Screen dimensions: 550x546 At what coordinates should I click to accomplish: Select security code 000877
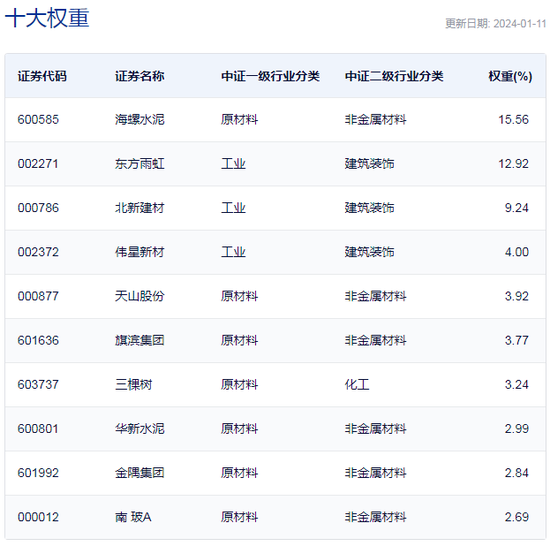[x=38, y=296]
